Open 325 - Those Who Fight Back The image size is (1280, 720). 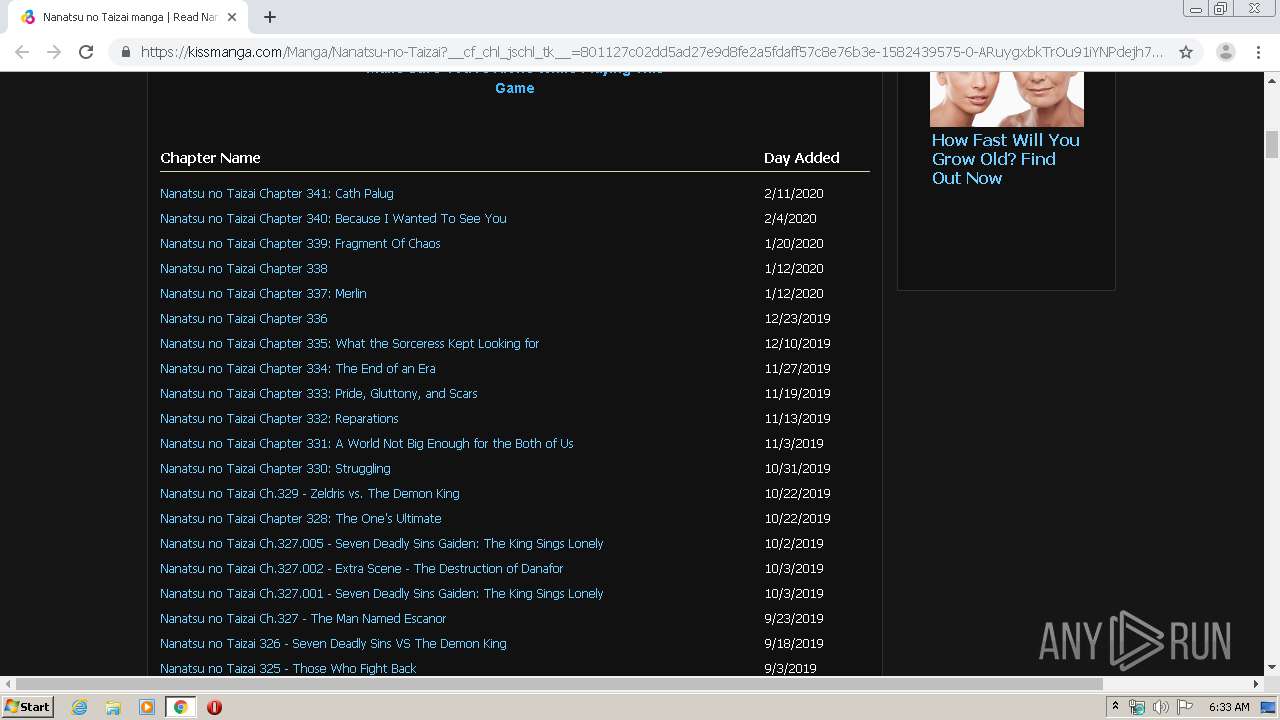coord(288,668)
